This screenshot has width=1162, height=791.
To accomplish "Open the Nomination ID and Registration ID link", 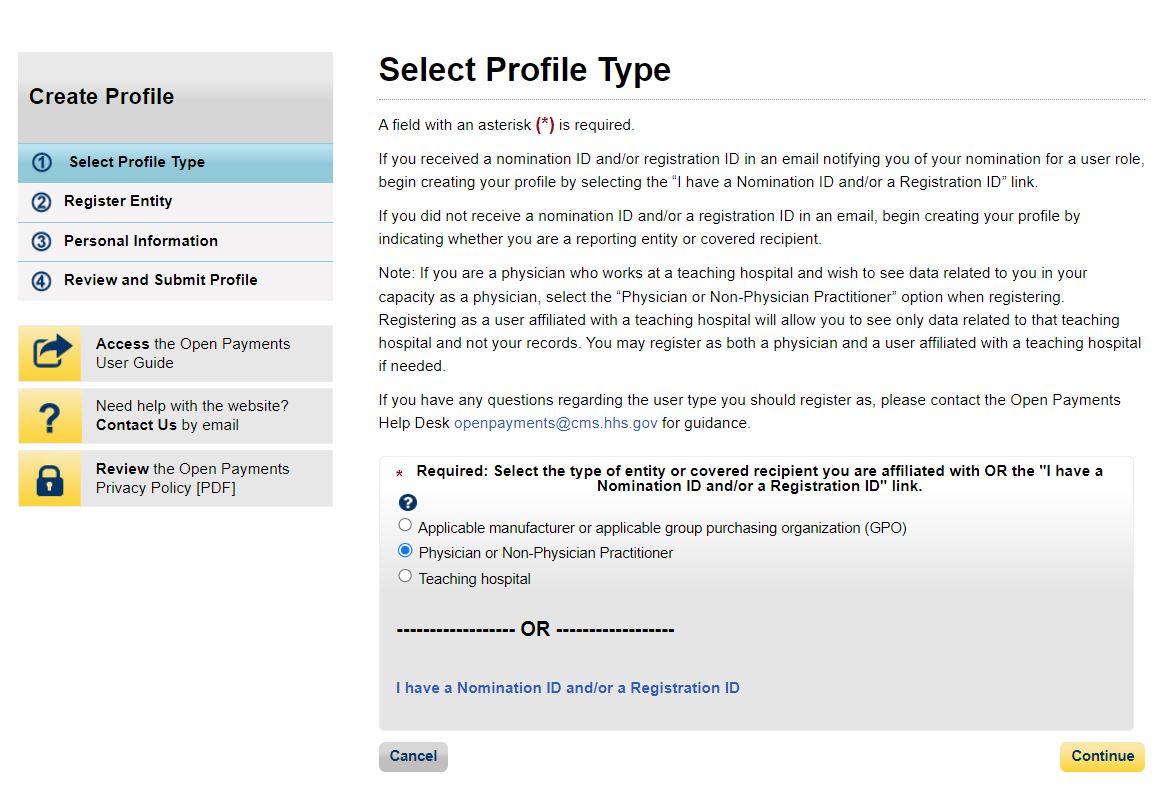I will coord(567,688).
